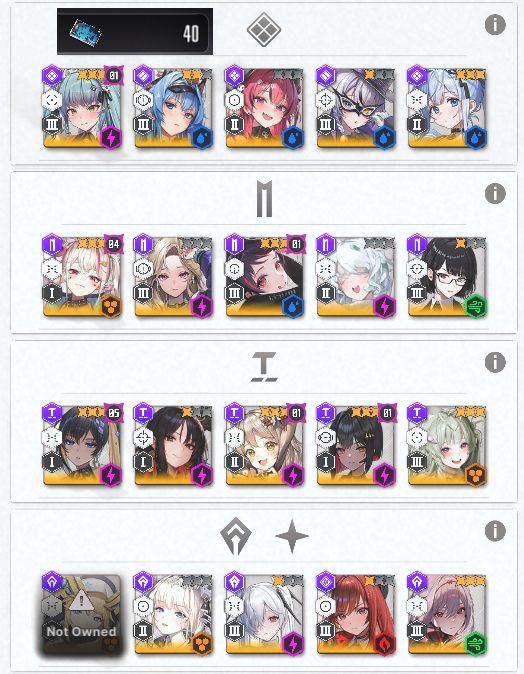
Task: Click the Abnormal four-point star emblem
Action: point(292,536)
